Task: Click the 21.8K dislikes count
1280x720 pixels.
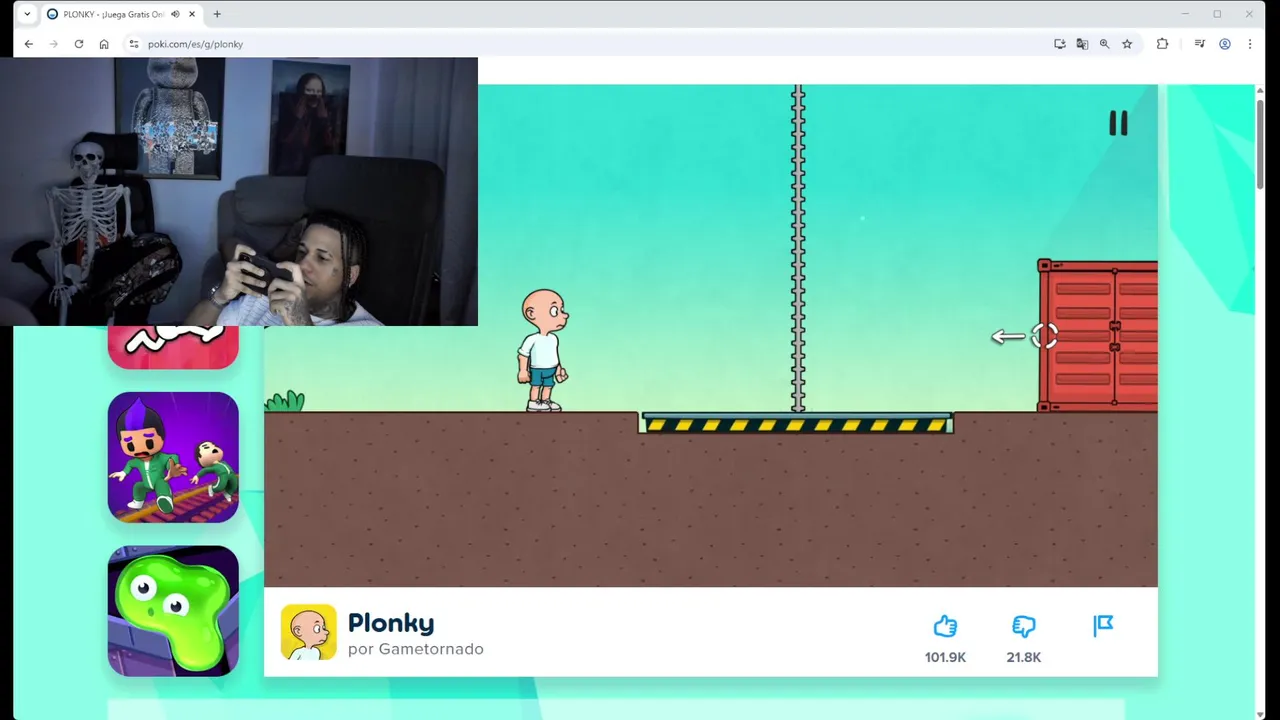Action: 1023,657
